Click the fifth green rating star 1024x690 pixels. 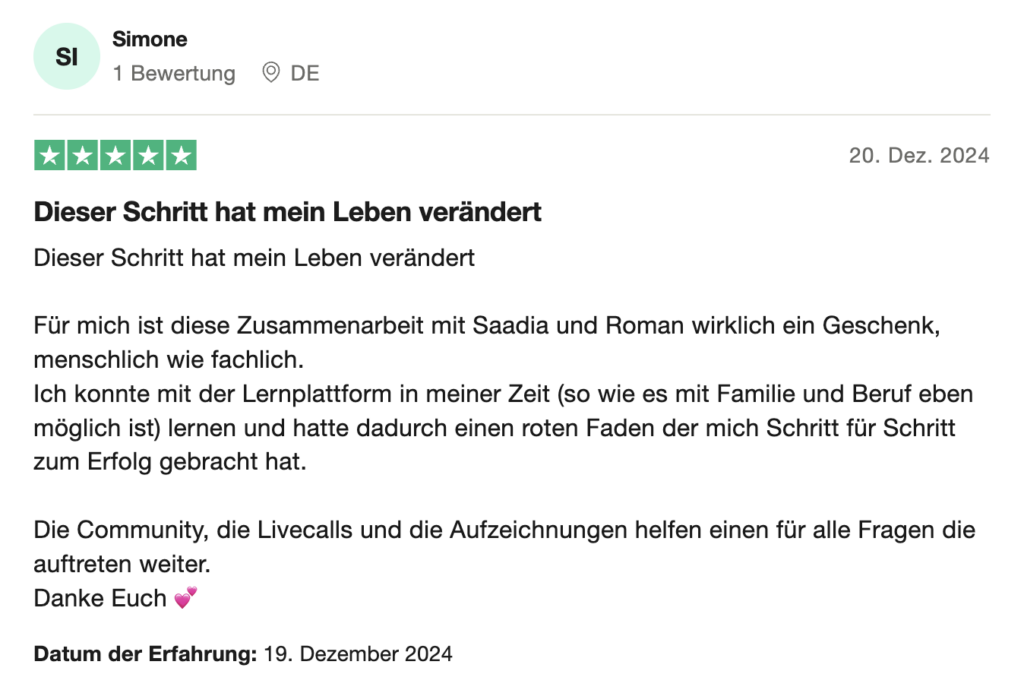tap(180, 155)
